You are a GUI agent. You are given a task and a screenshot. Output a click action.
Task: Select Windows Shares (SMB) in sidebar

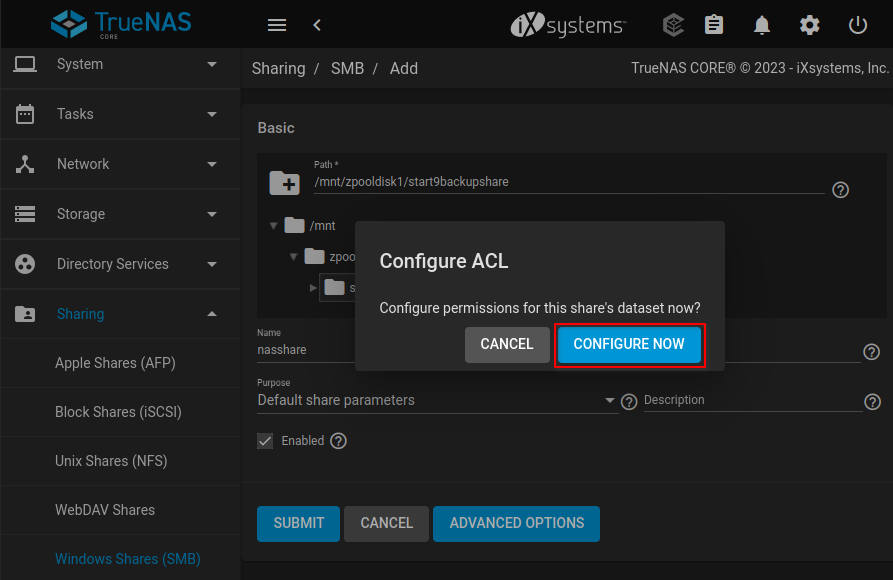[126, 559]
